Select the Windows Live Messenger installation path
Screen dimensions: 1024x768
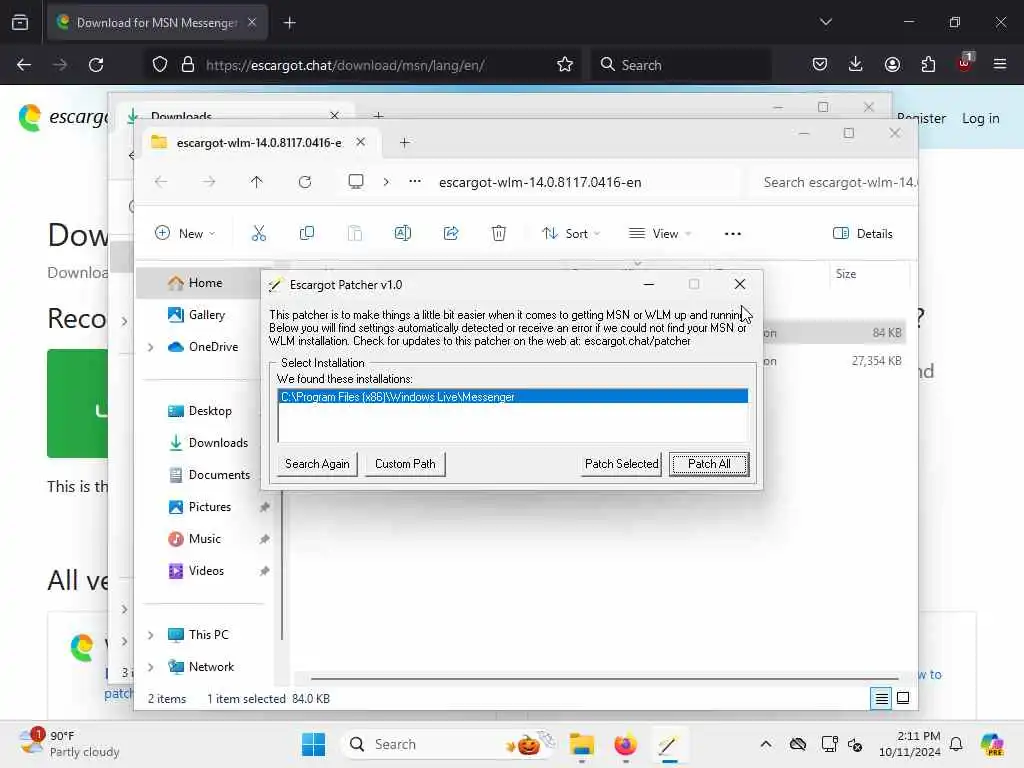point(513,397)
